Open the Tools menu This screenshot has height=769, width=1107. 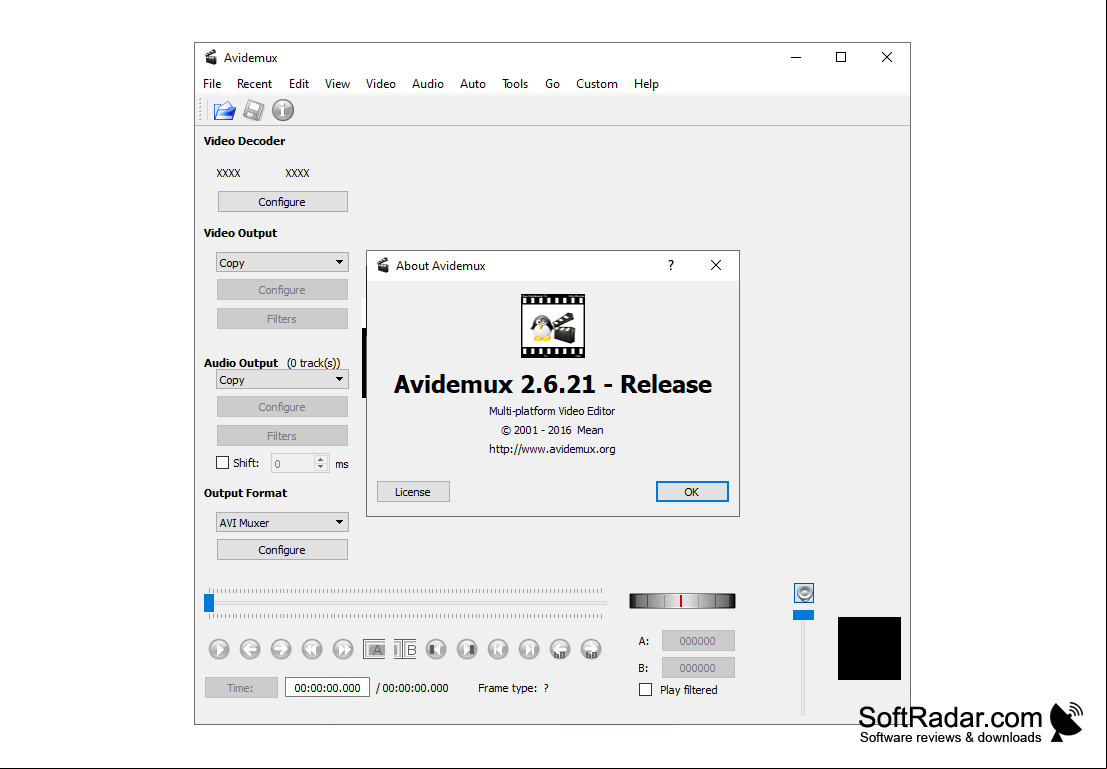click(515, 83)
